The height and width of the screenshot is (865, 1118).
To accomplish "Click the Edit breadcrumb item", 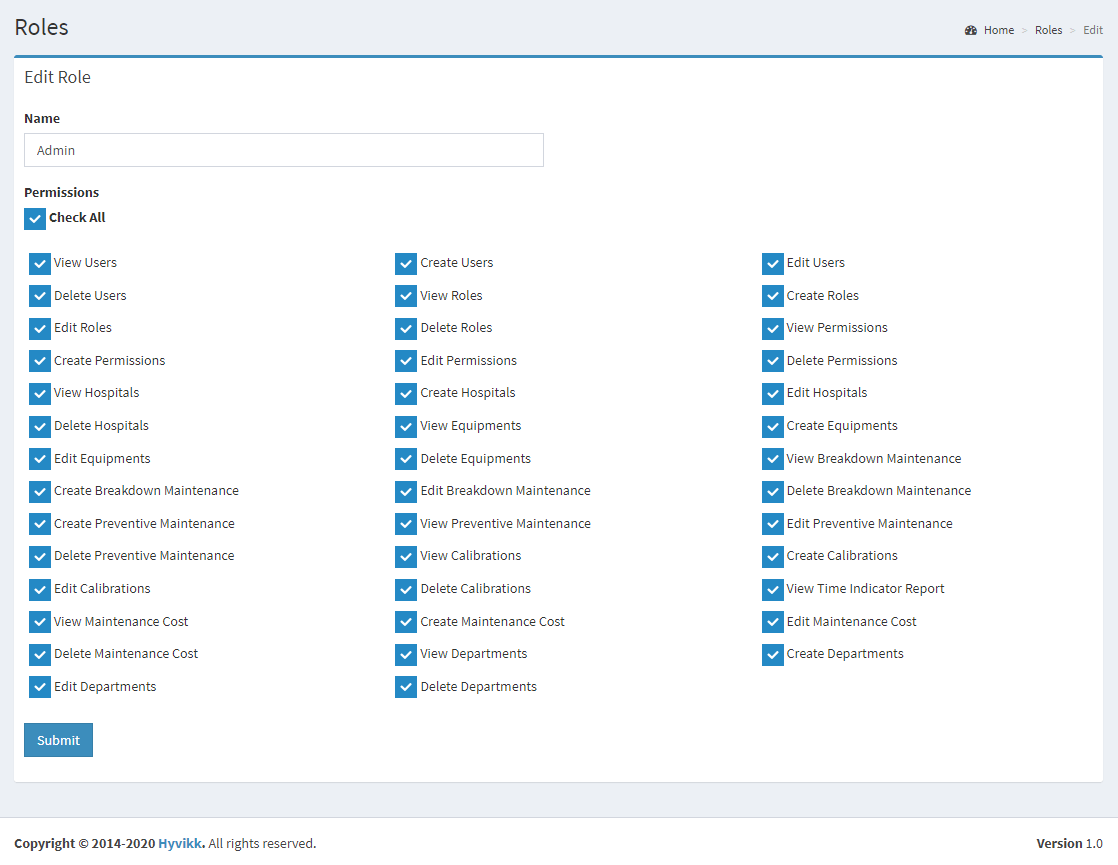I will (x=1092, y=30).
